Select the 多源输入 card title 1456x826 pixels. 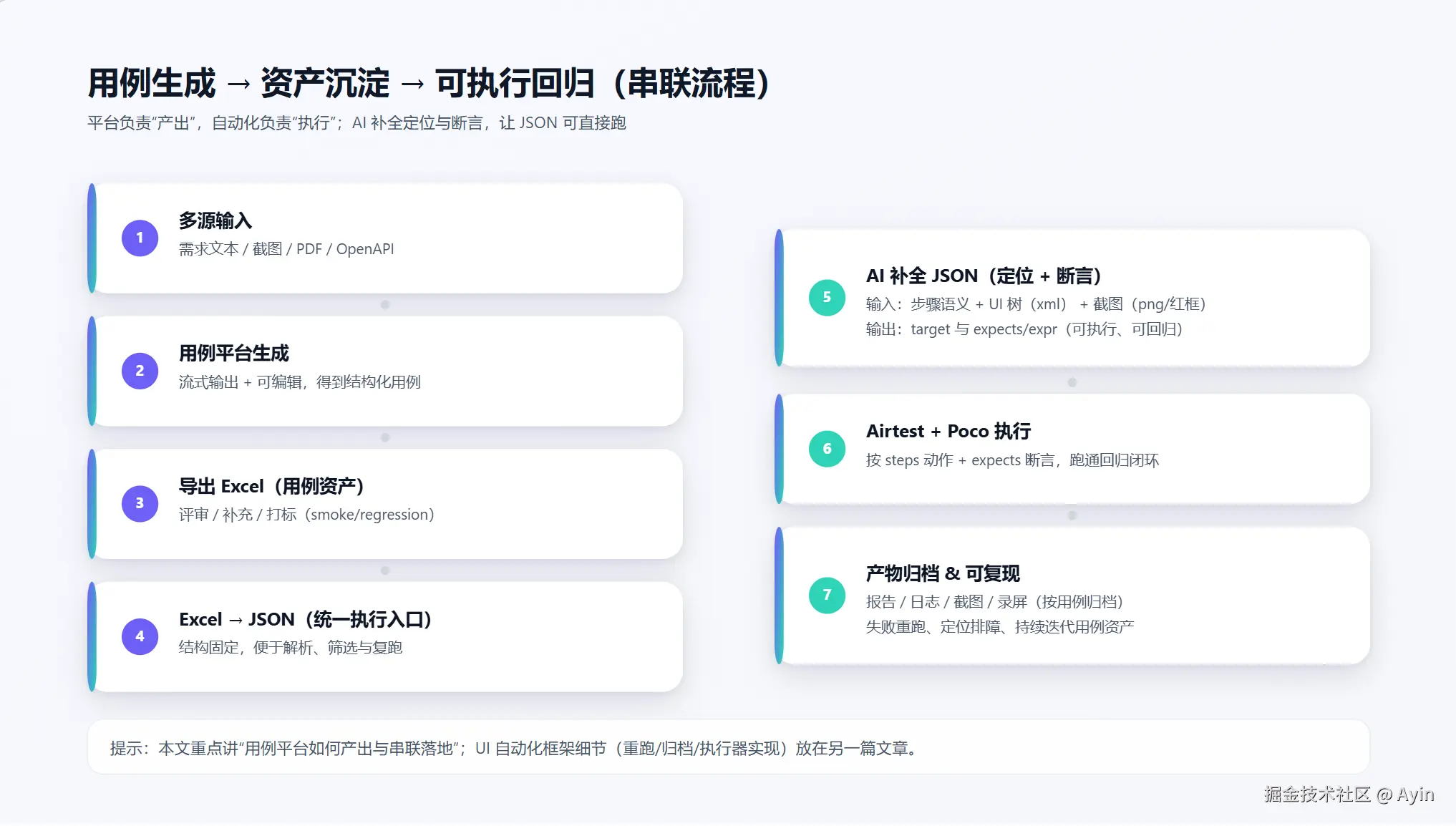coord(215,220)
